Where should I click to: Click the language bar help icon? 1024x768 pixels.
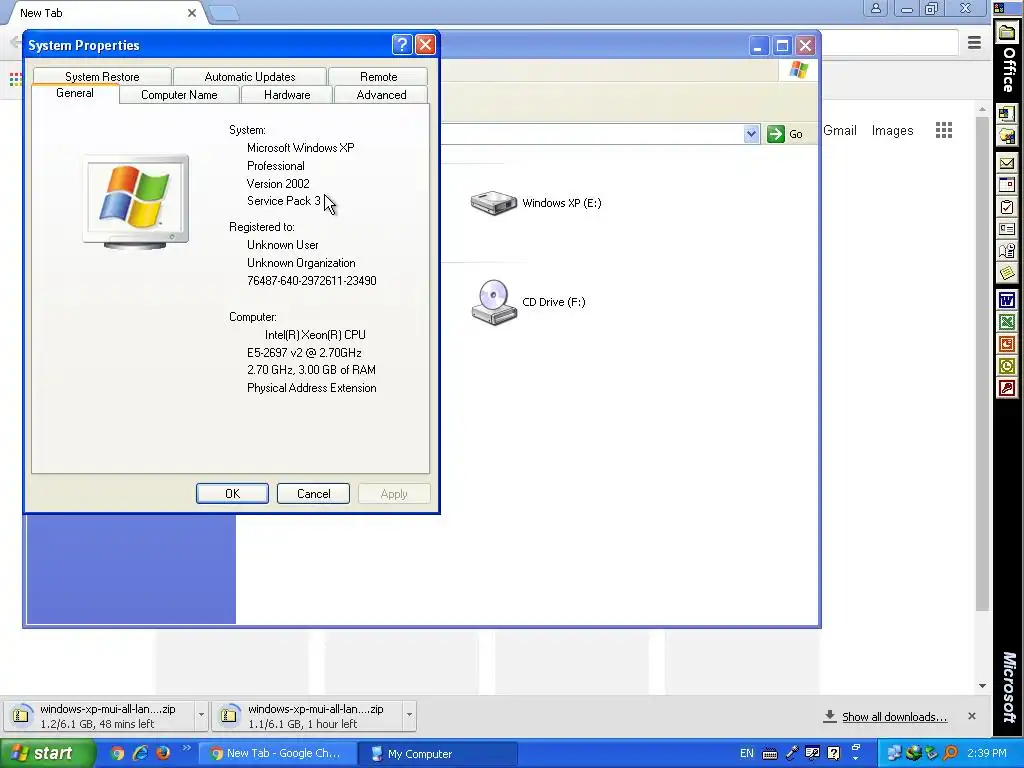833,754
